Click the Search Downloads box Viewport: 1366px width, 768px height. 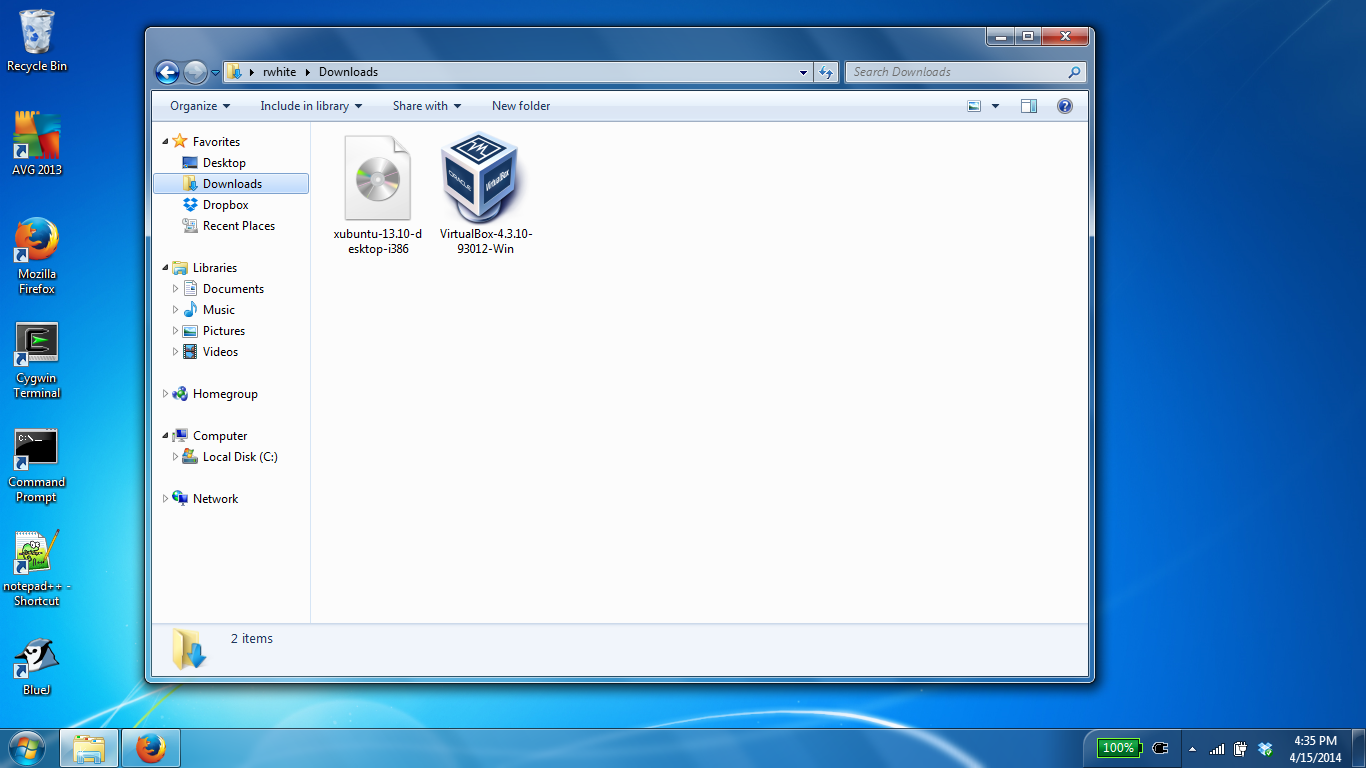pos(965,72)
